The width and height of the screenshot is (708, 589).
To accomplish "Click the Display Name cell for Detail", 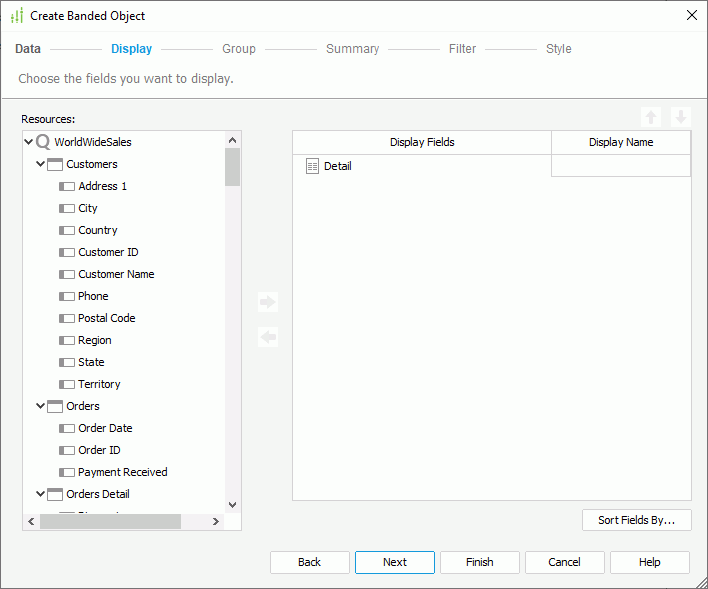I will [620, 166].
